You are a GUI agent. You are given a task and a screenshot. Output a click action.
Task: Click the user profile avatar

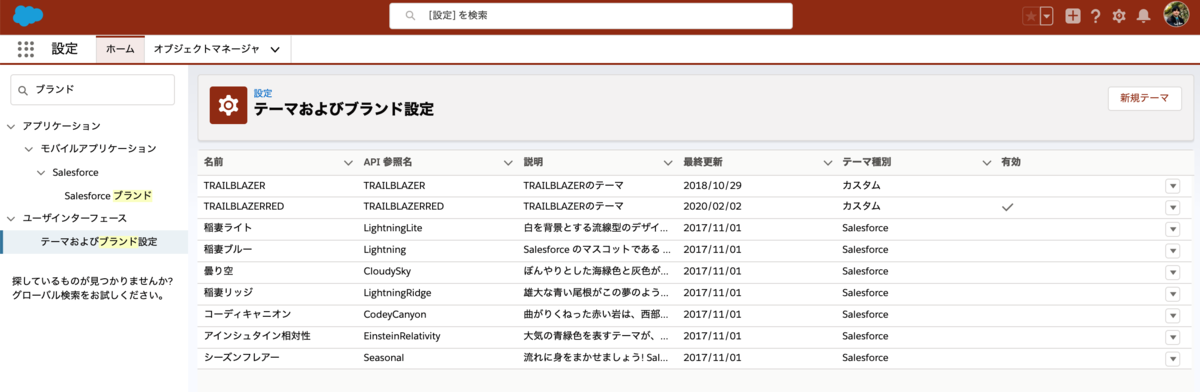click(x=1176, y=15)
